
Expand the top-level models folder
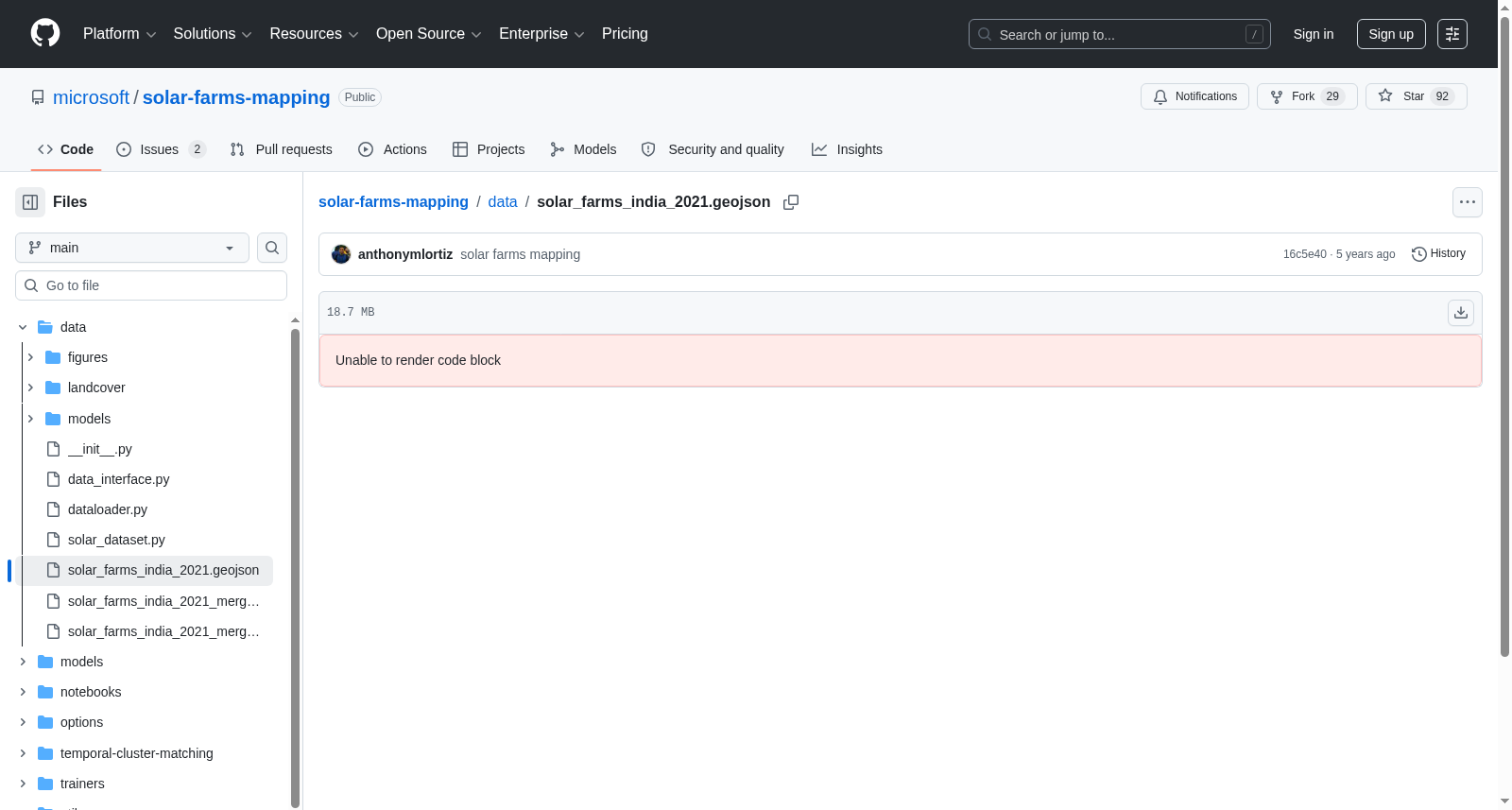point(23,662)
